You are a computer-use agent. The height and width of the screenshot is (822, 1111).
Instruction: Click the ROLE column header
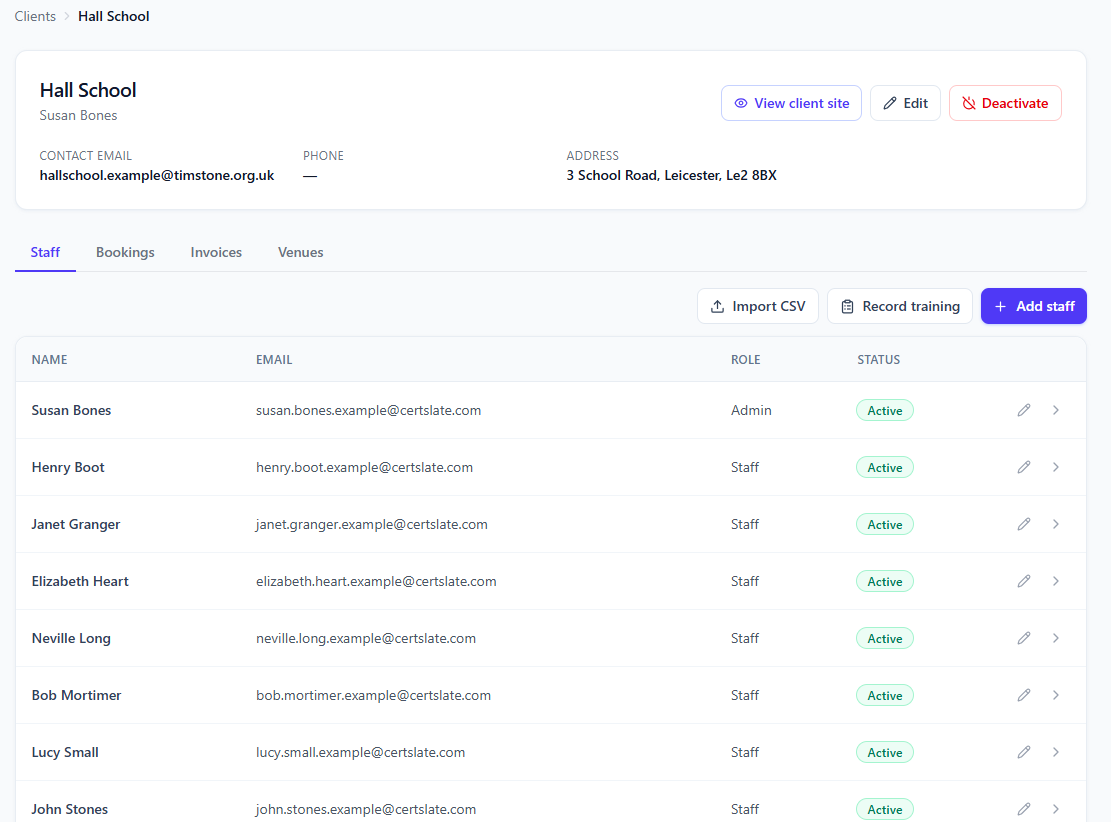click(745, 360)
